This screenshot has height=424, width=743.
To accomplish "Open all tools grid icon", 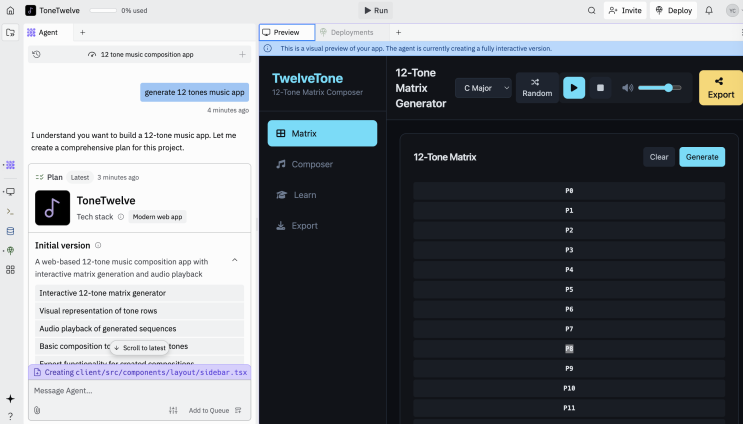I will (10, 270).
